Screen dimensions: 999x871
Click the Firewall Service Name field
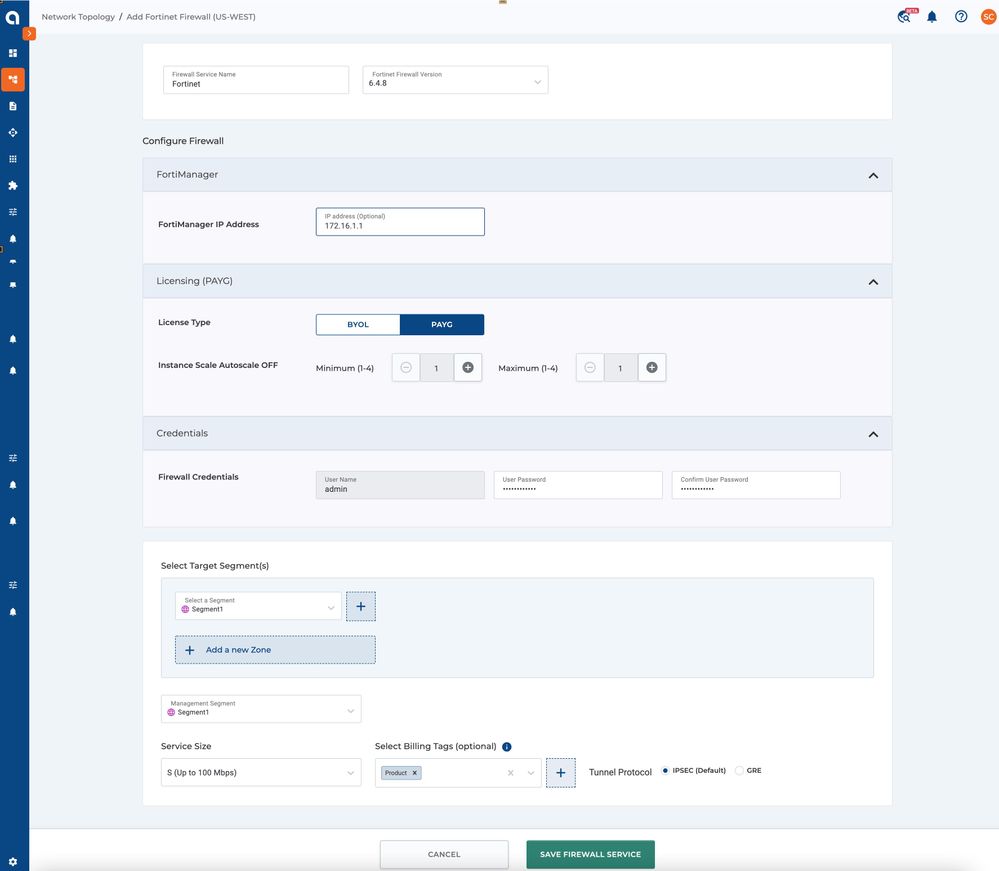255,80
